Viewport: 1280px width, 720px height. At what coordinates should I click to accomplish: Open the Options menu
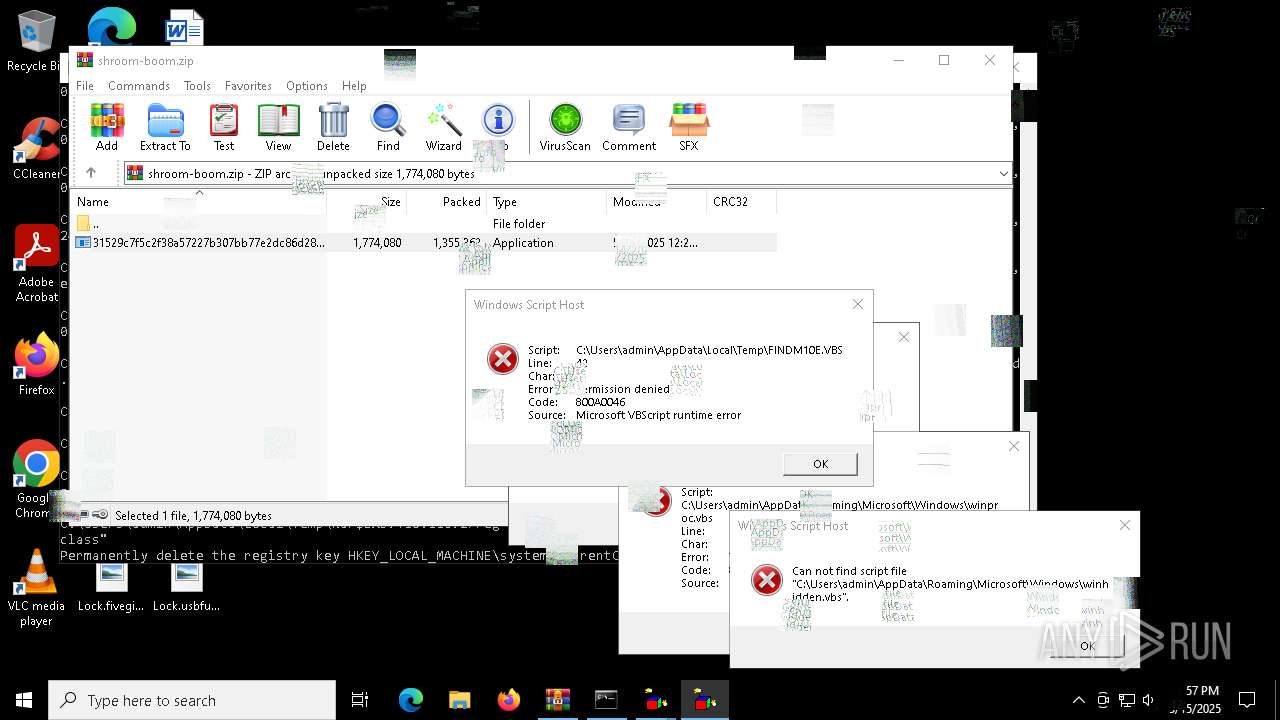(307, 86)
